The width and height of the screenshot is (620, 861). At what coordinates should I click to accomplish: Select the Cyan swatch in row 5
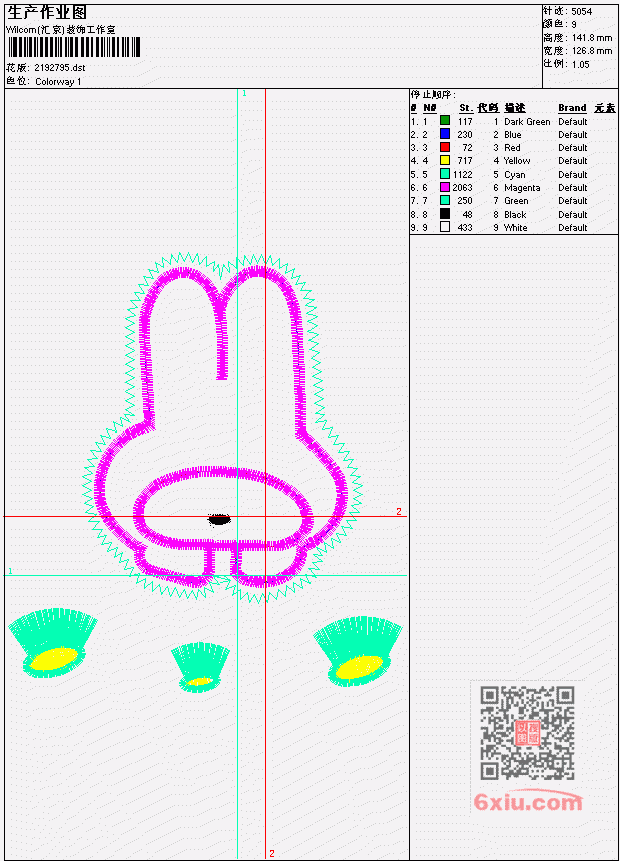point(445,174)
